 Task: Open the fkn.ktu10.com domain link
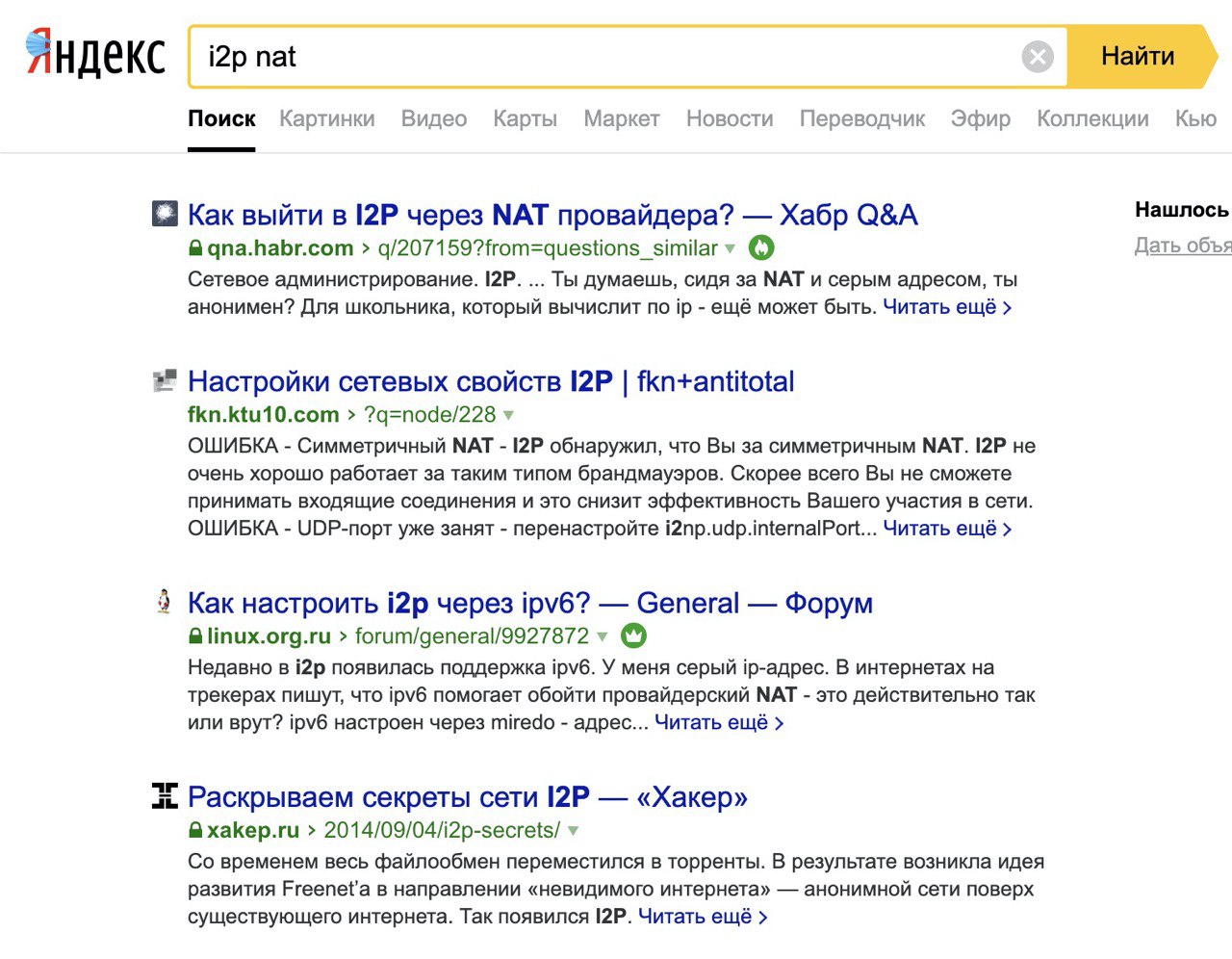264,415
